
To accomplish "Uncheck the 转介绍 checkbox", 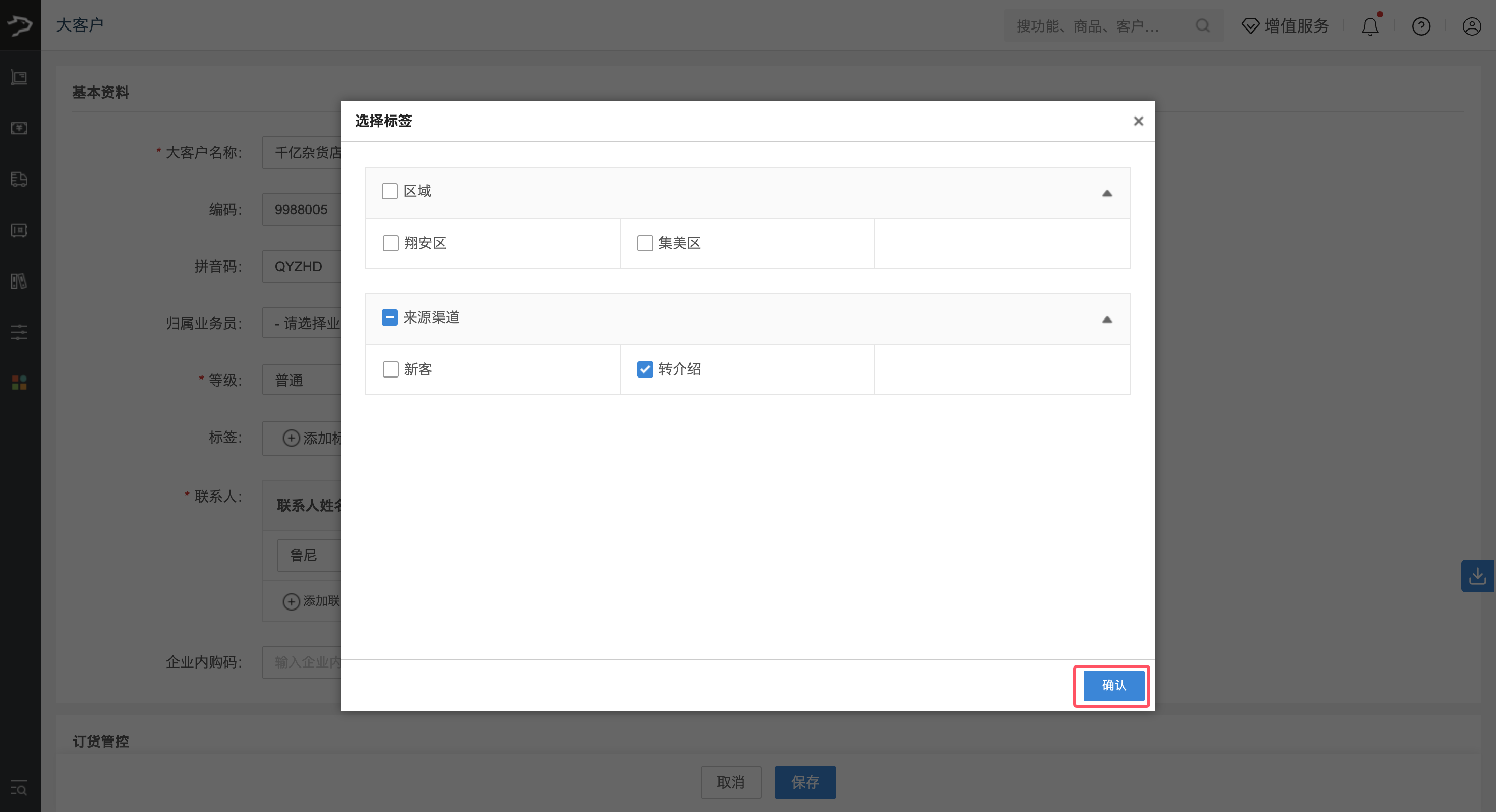I will coord(645,369).
